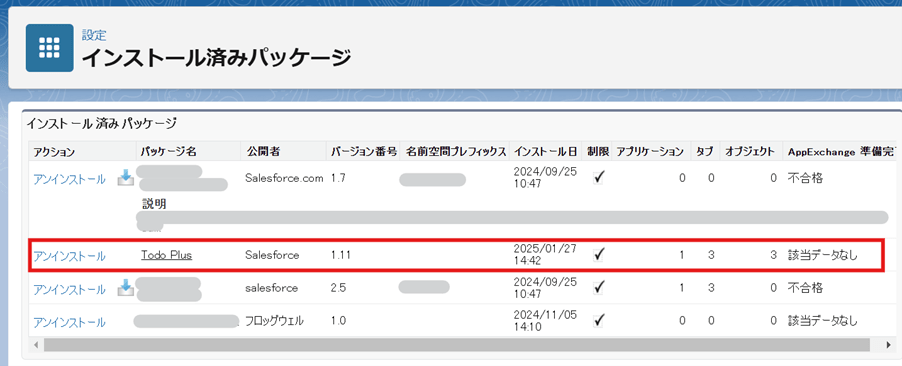Click install date 2025/01/27 14:42

click(x=545, y=254)
